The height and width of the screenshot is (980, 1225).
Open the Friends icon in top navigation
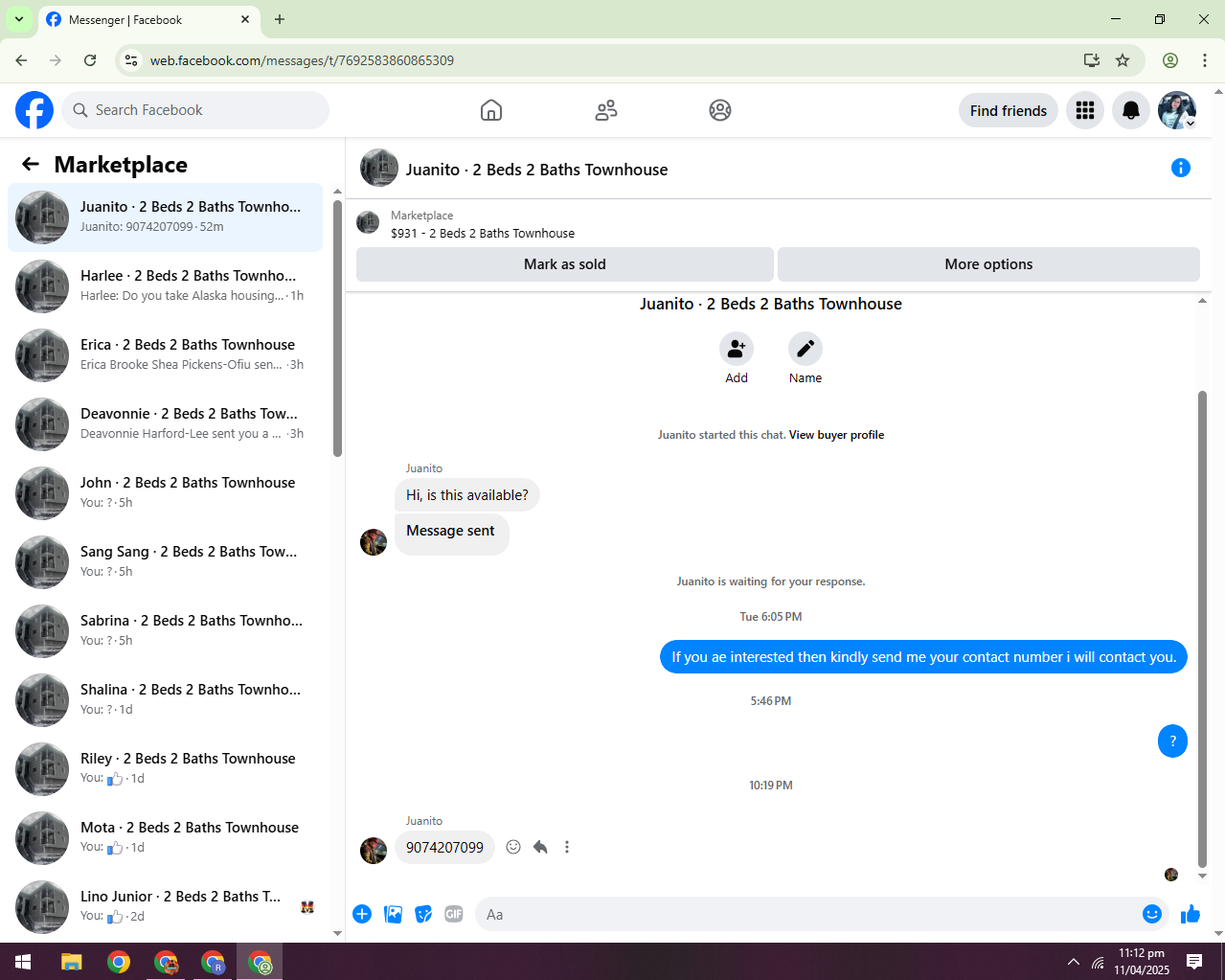tap(606, 110)
